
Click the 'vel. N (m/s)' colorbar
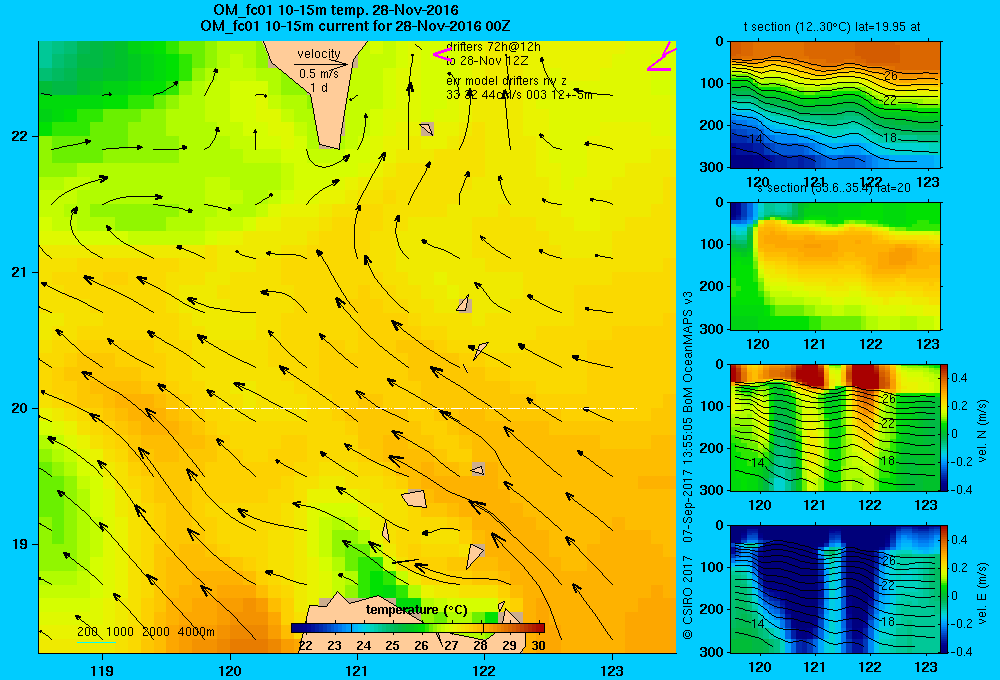(944, 427)
